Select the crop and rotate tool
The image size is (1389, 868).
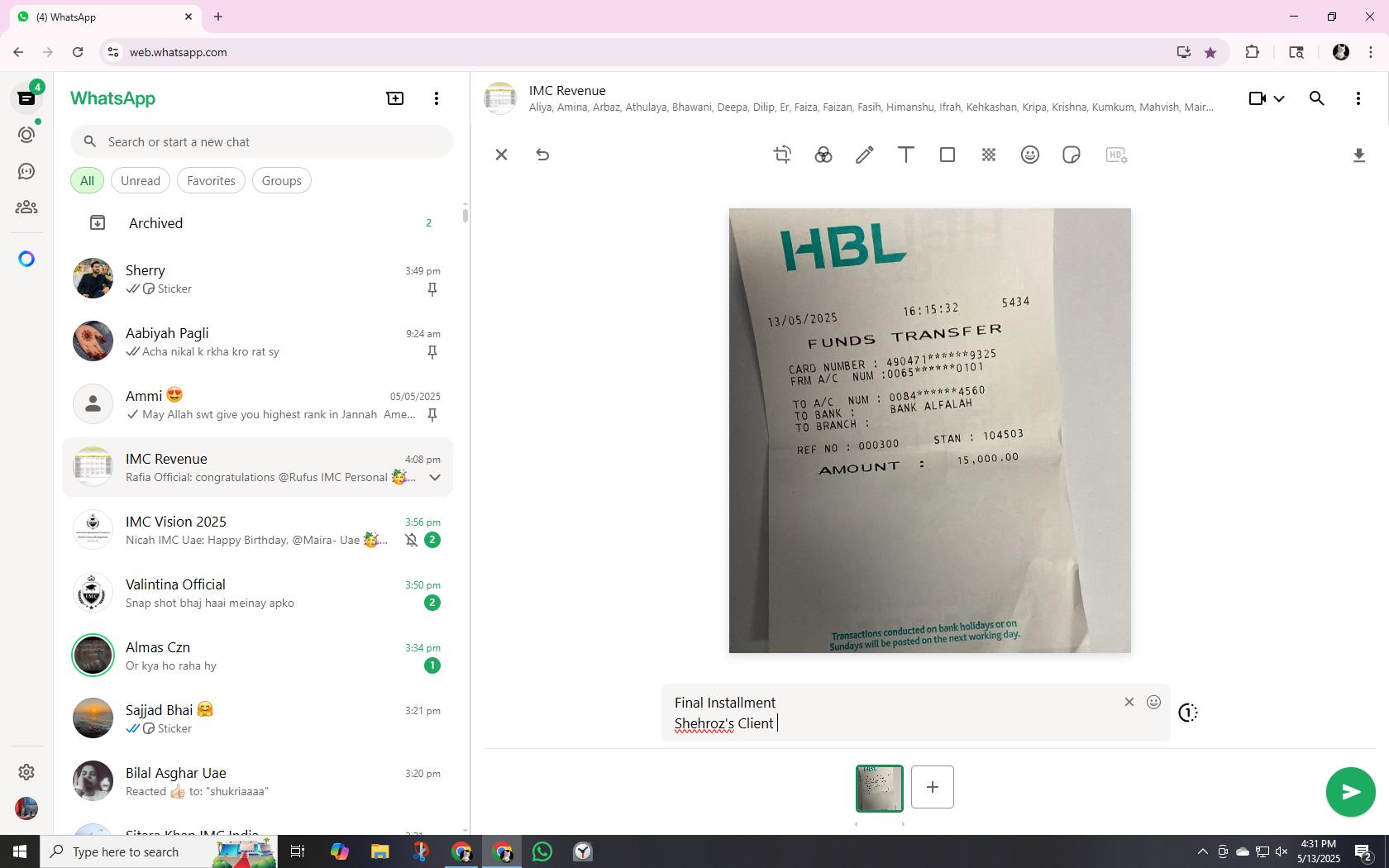782,155
